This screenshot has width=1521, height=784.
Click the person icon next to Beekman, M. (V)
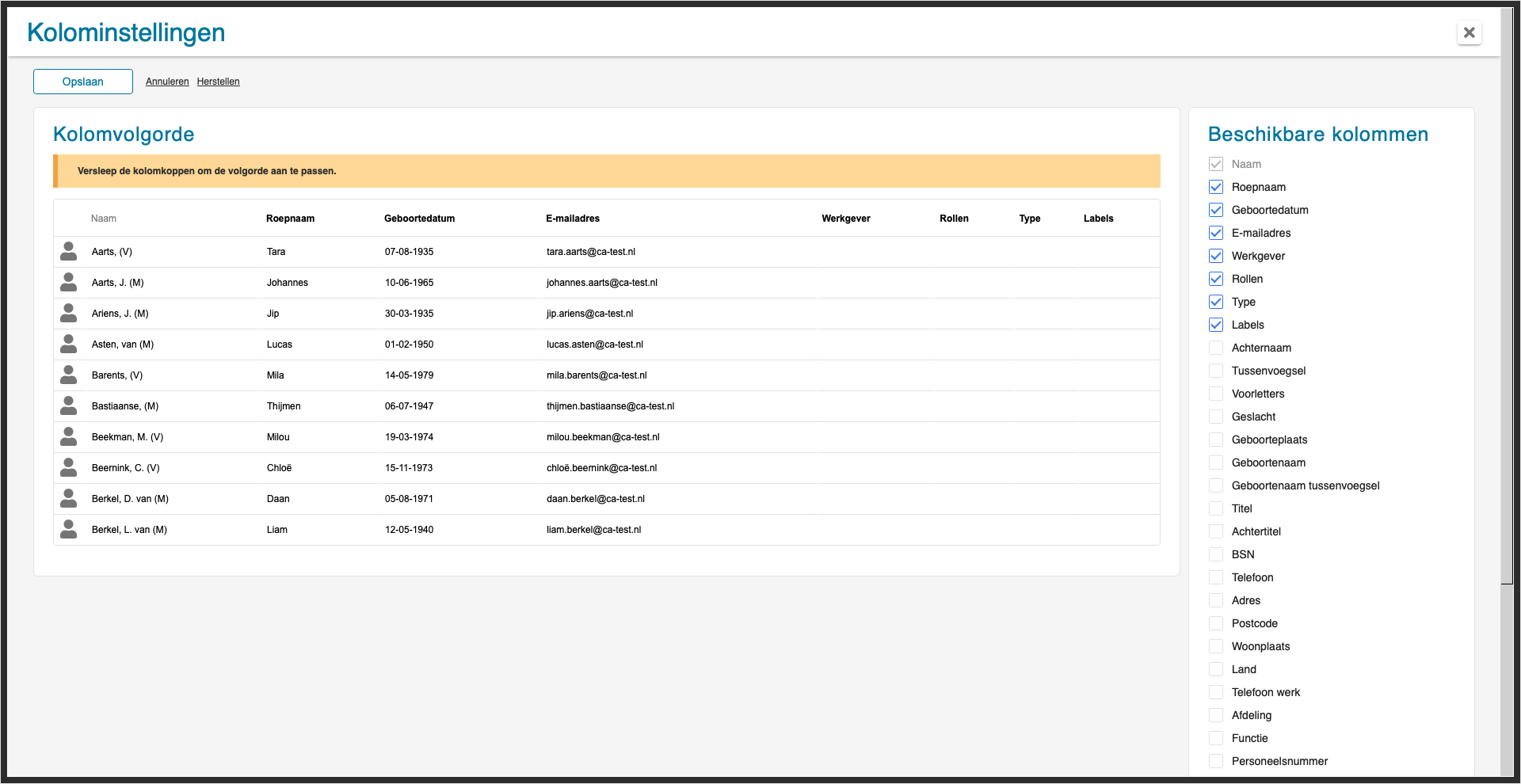(69, 437)
